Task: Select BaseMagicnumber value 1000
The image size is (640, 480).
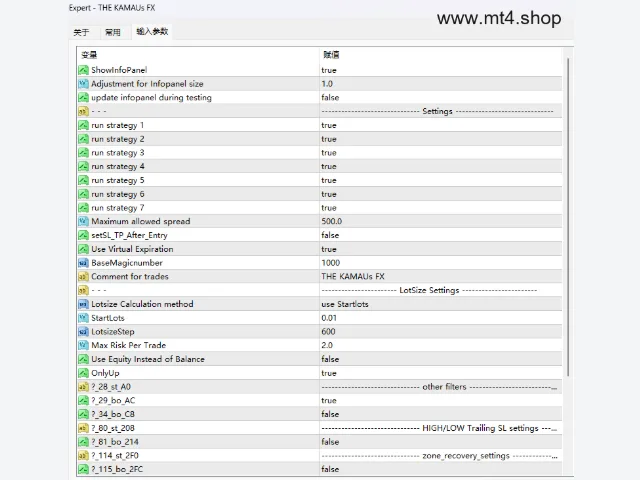Action: [x=331, y=263]
